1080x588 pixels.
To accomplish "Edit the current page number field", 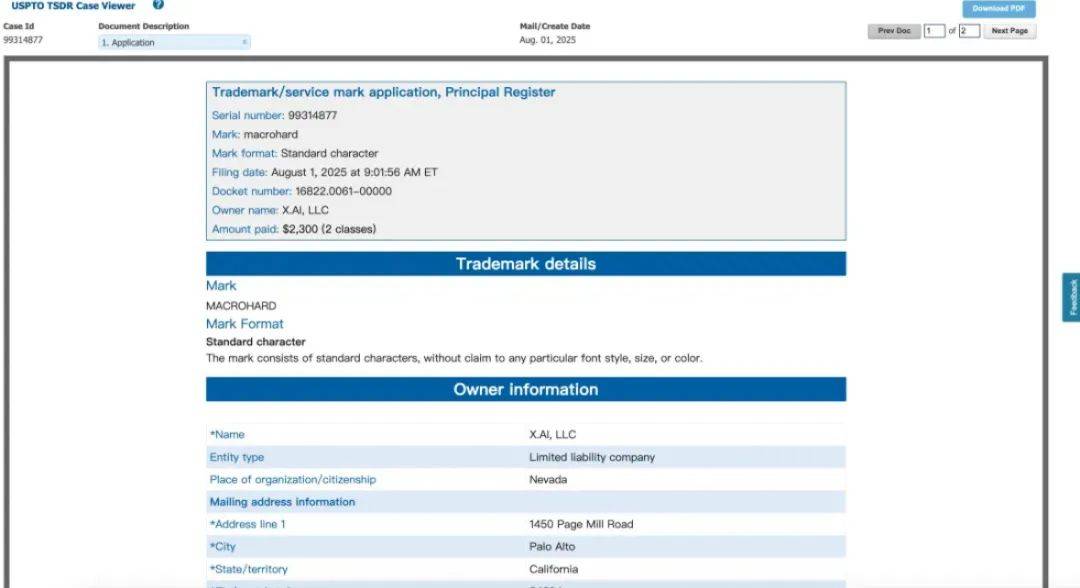I will coord(934,31).
